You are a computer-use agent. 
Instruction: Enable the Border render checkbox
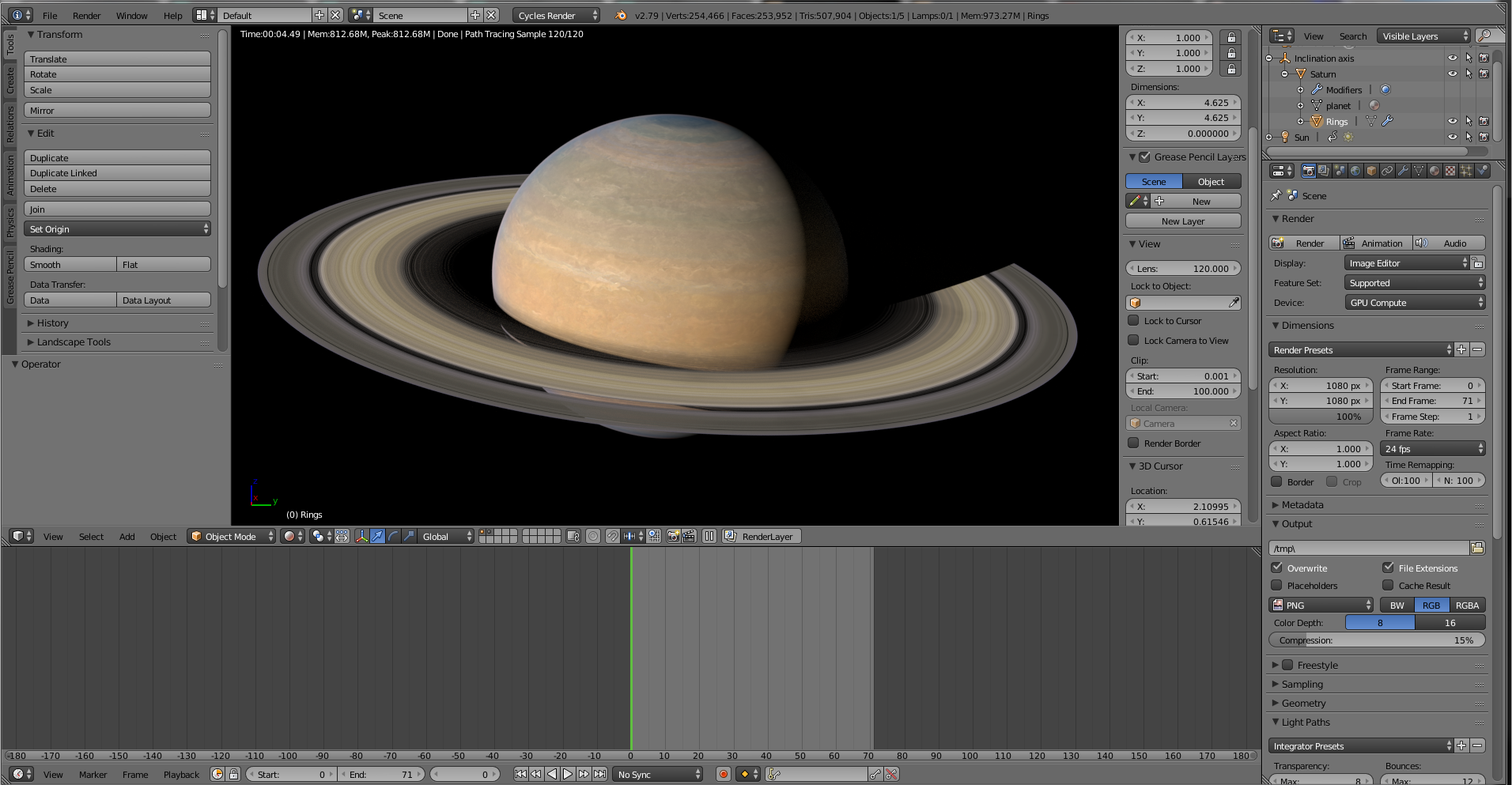pyautogui.click(x=1277, y=481)
